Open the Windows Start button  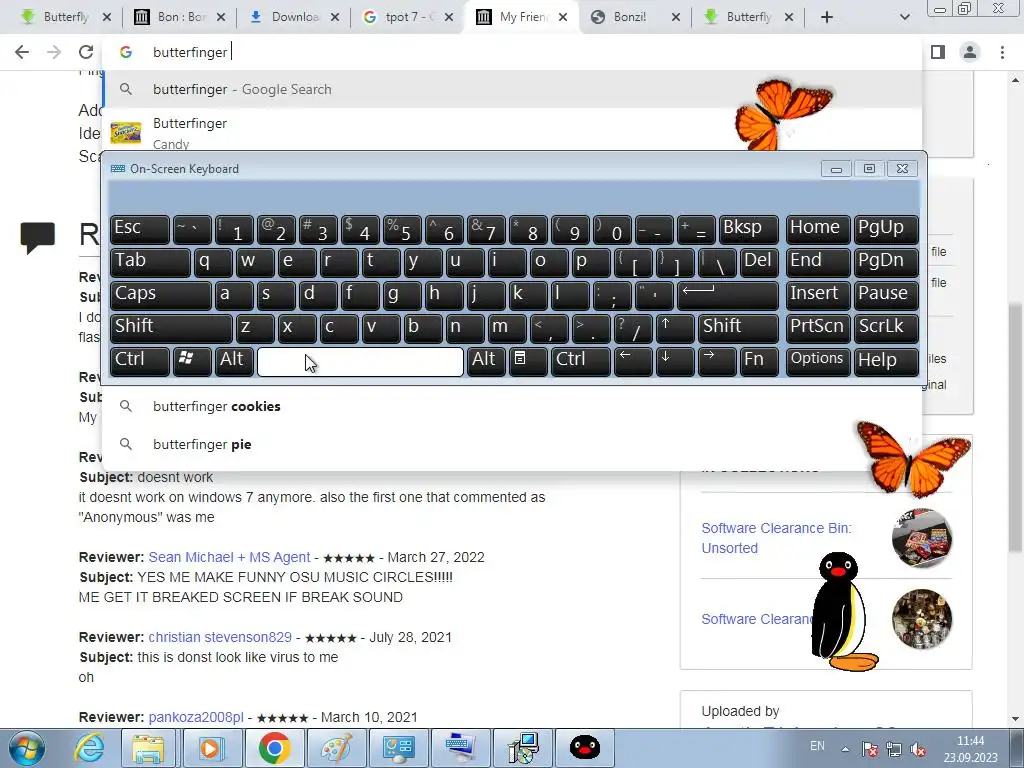coord(25,748)
